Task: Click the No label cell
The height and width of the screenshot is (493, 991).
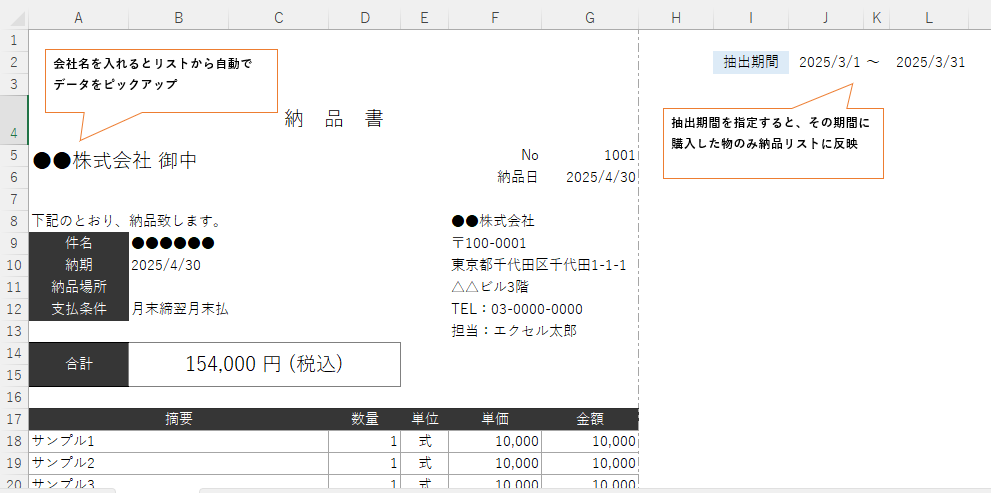Action: pos(495,155)
